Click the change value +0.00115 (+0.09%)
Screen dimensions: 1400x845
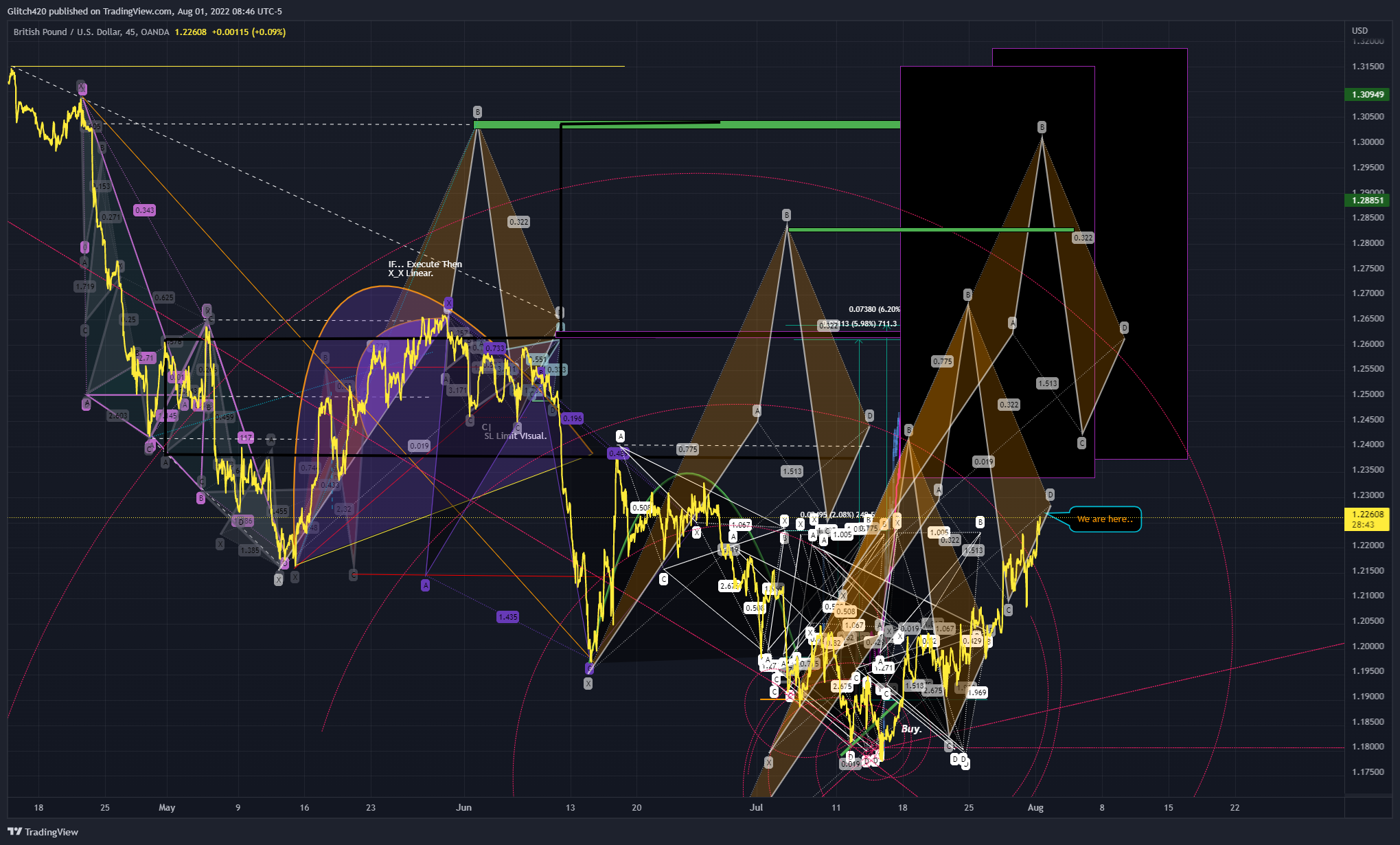[249, 32]
